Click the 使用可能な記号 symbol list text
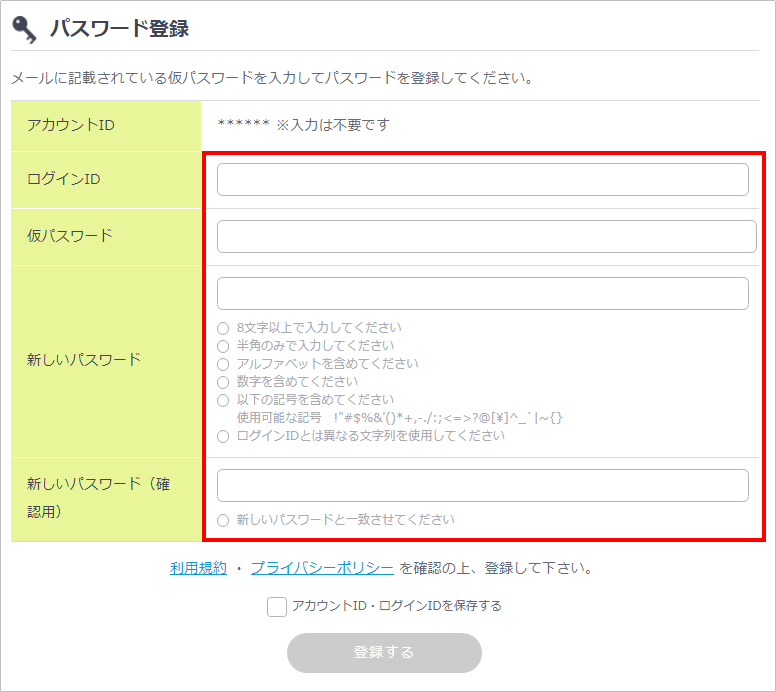 (400, 418)
